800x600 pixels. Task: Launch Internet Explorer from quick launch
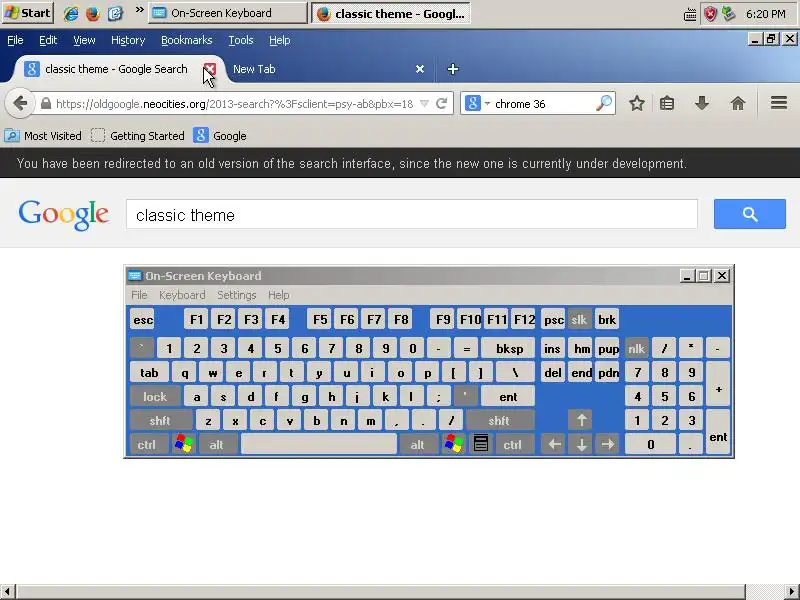coord(70,13)
